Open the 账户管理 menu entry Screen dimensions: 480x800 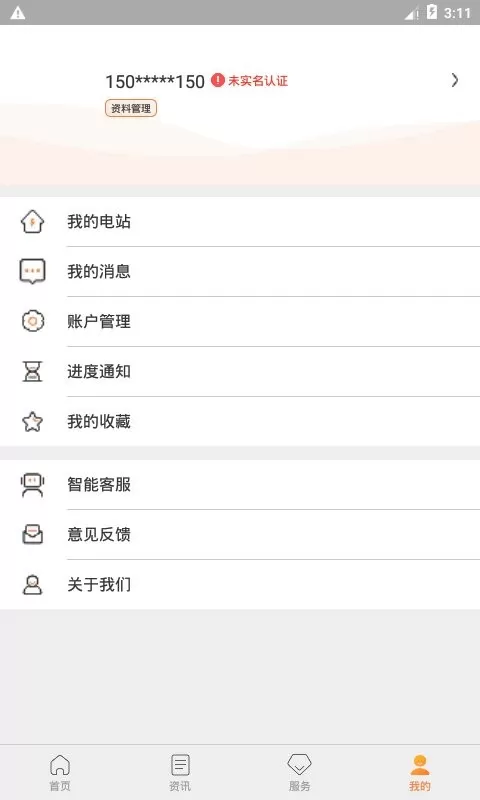pyautogui.click(x=240, y=321)
